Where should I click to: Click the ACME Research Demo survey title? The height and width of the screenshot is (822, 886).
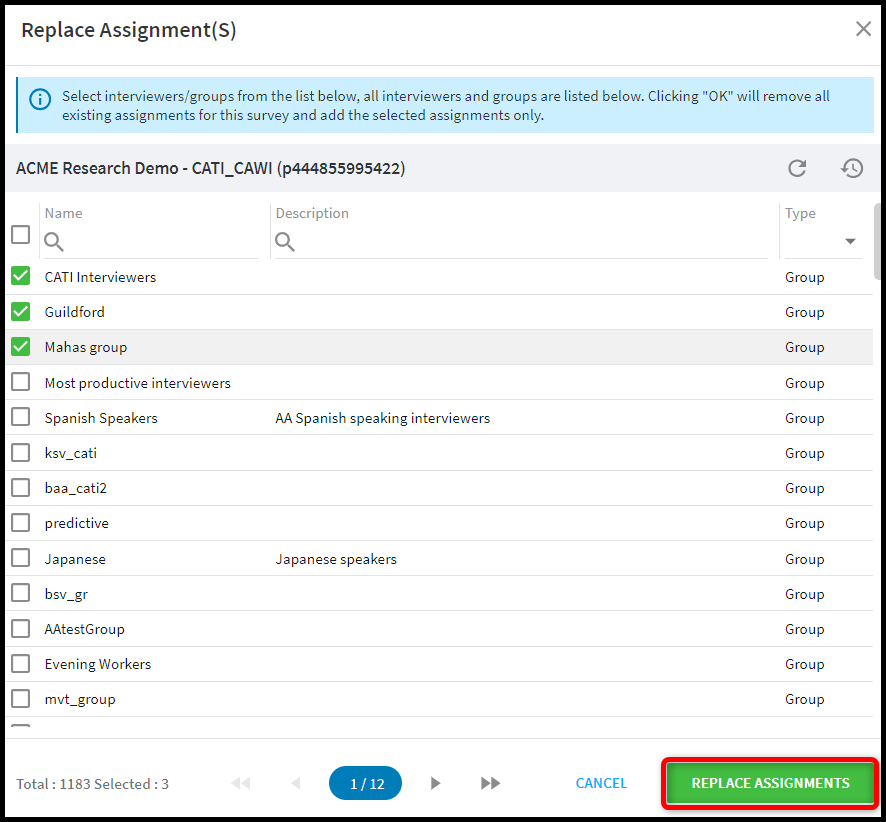point(210,168)
